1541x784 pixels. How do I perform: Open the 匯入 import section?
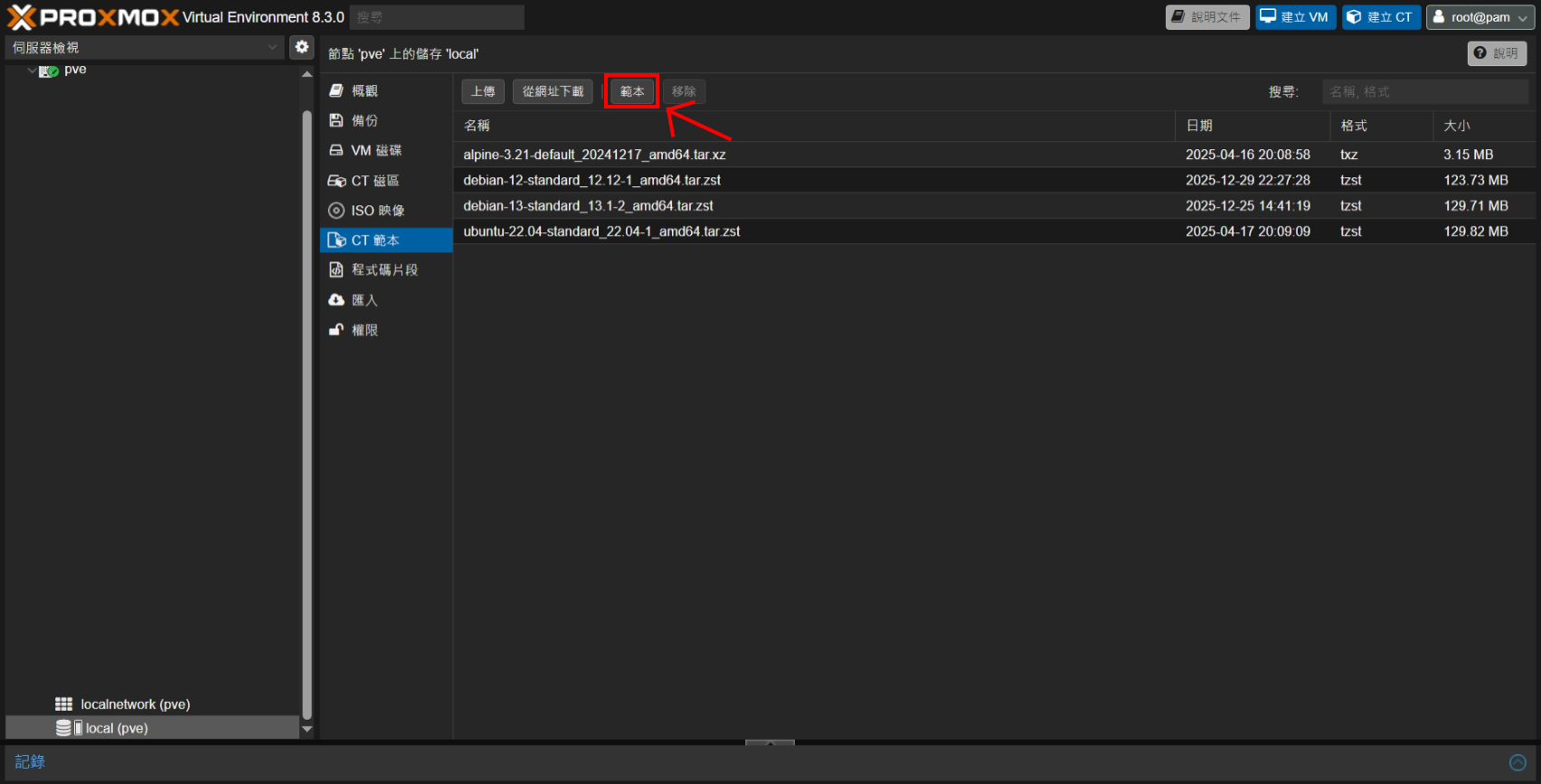click(364, 299)
